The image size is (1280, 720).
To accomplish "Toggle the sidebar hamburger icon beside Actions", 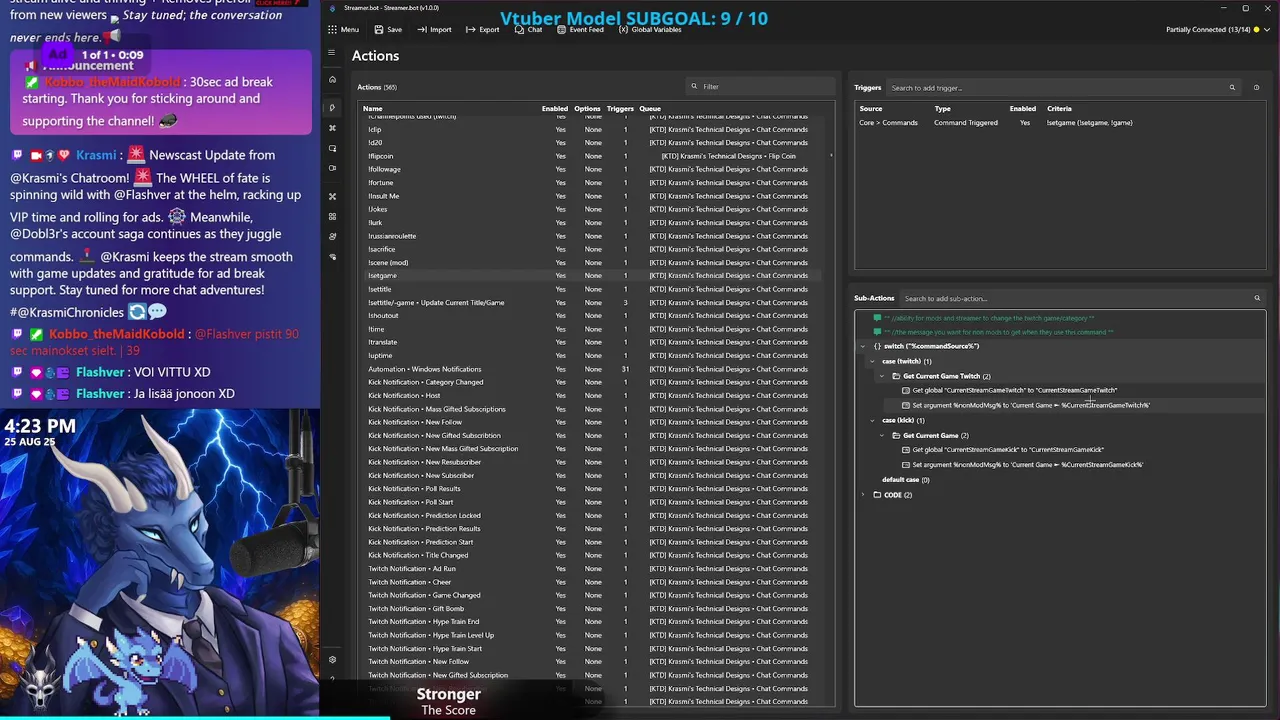I will pos(332,53).
